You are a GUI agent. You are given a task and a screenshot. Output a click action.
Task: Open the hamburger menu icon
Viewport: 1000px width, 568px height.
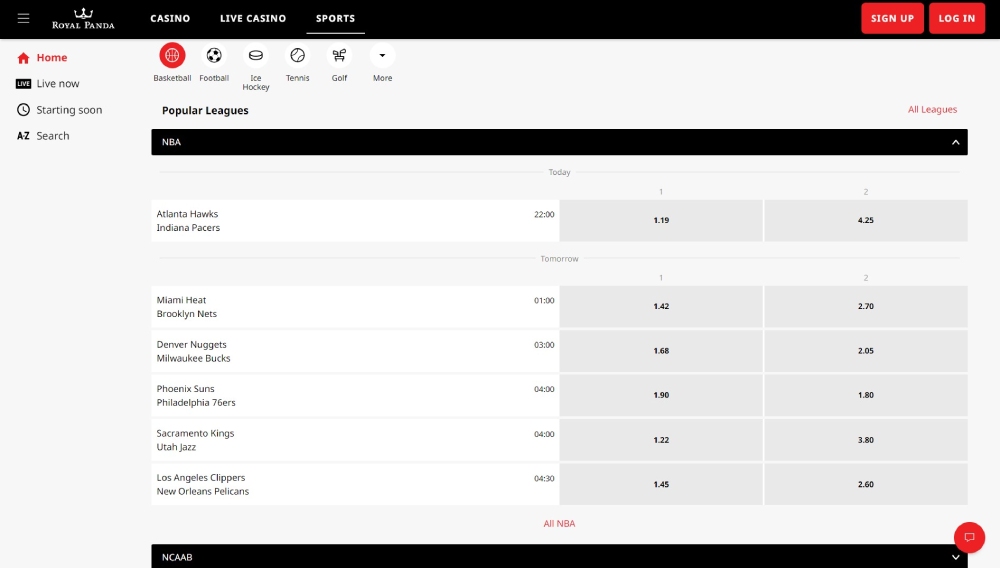coord(24,18)
